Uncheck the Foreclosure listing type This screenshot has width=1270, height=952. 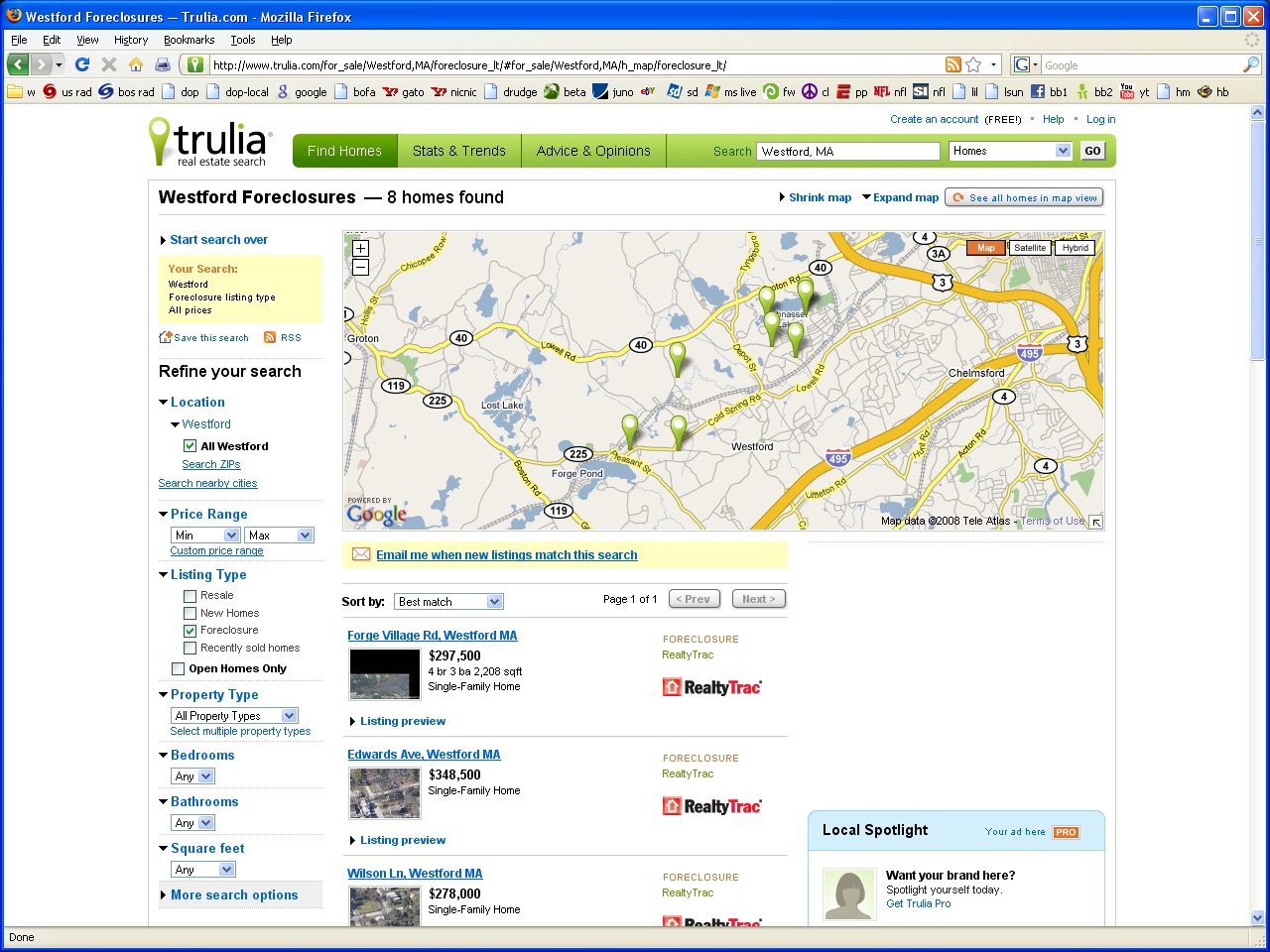[x=190, y=631]
